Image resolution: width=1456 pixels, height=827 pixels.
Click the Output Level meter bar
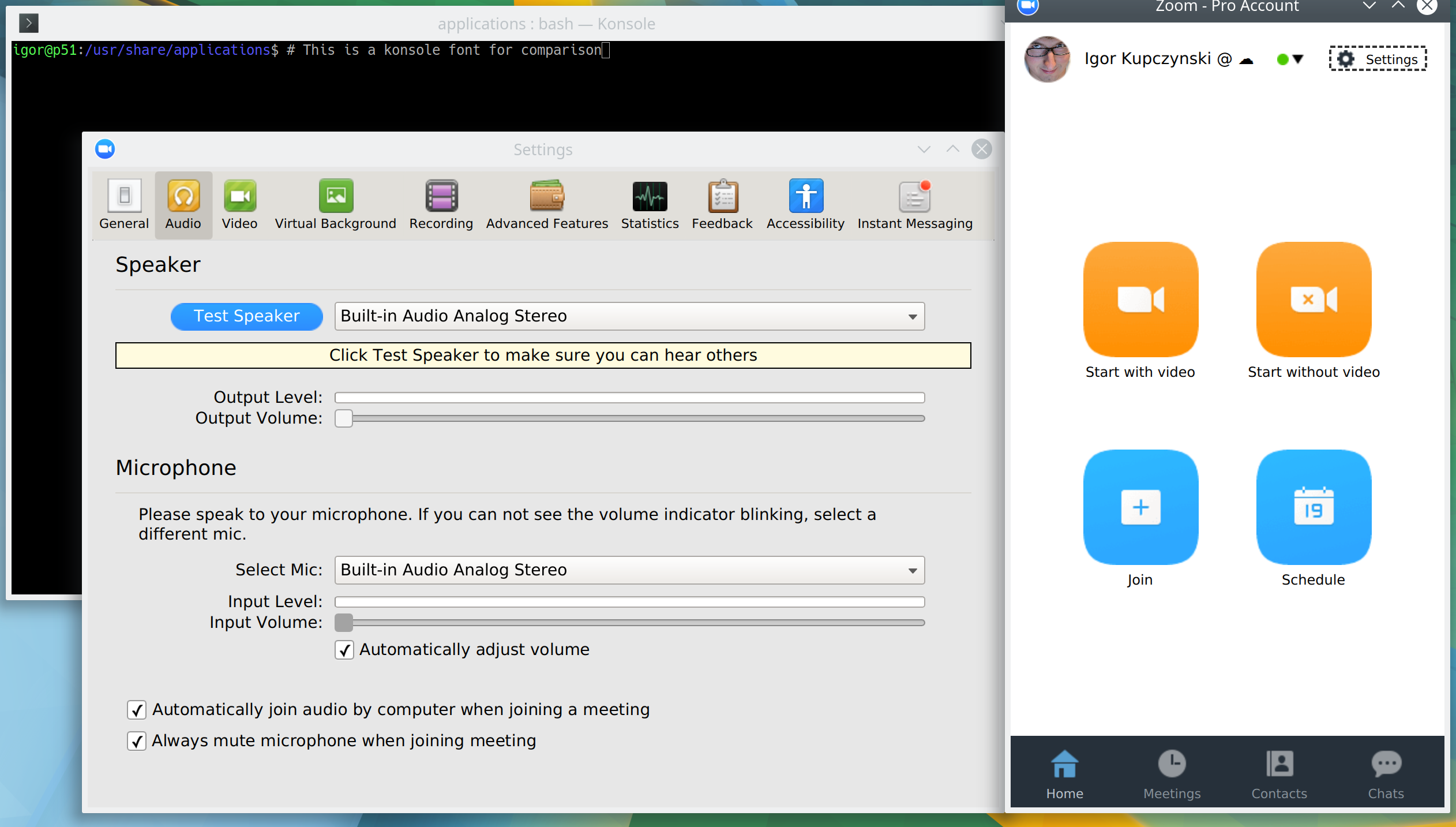[629, 398]
